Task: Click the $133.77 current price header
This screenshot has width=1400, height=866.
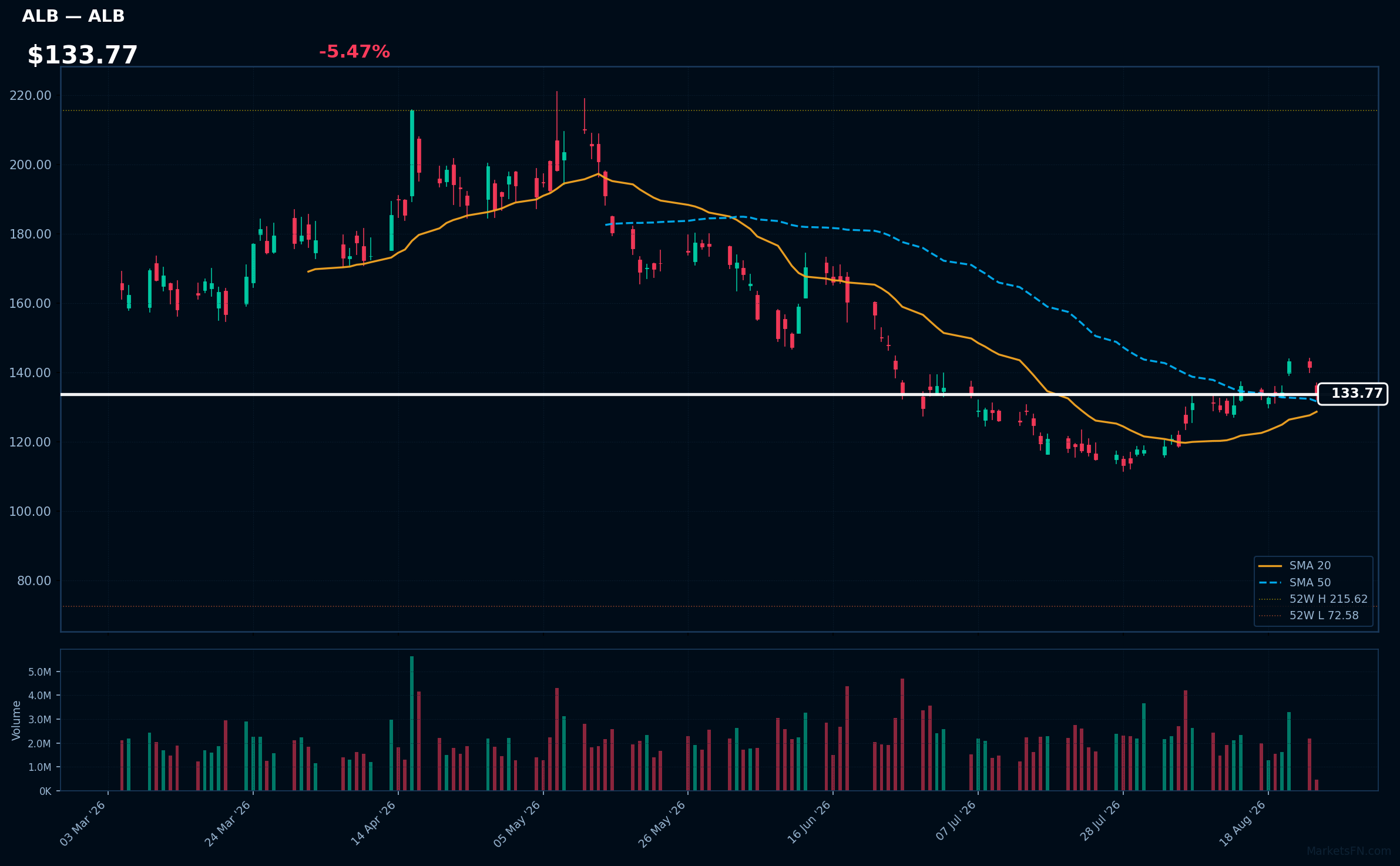Action: coord(82,55)
